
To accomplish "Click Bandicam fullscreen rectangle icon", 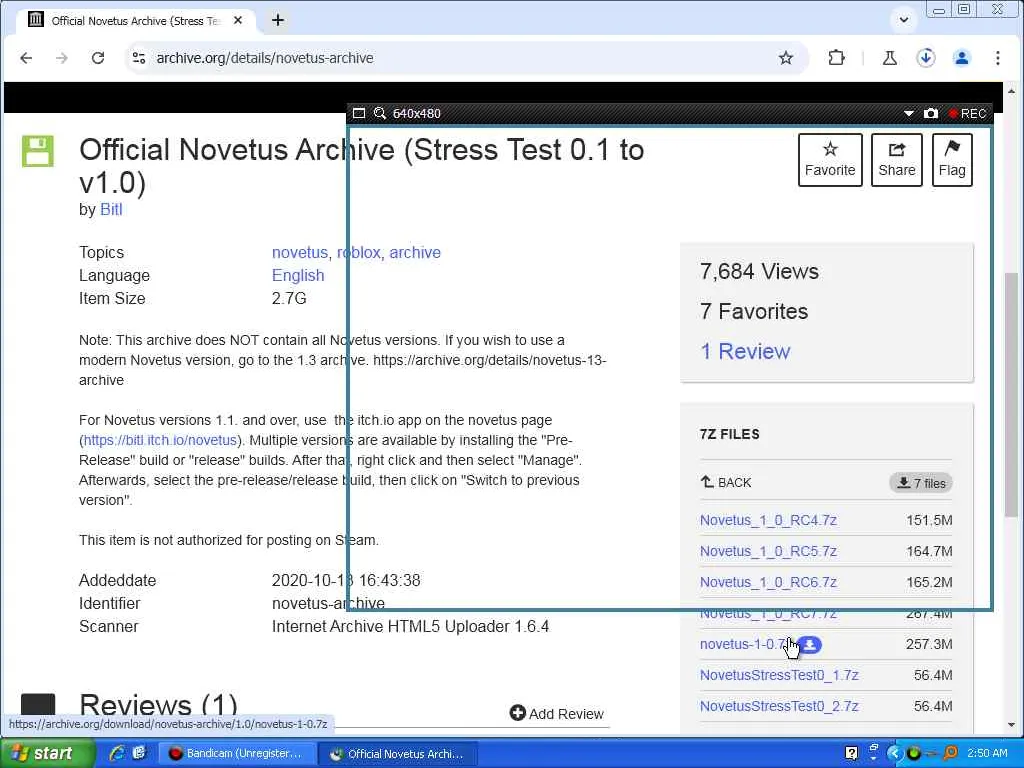I will [x=359, y=113].
